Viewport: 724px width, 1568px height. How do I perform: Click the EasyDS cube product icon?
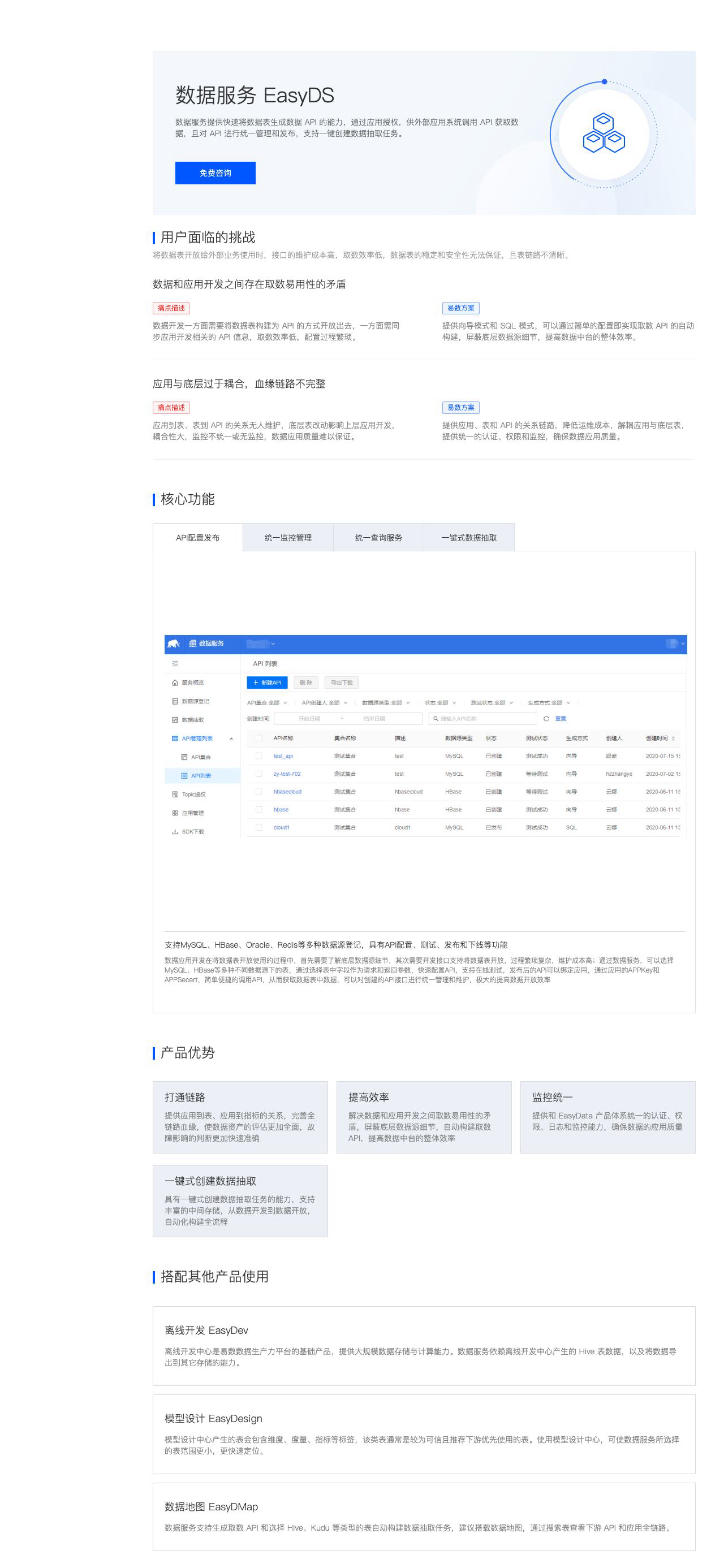point(604,133)
